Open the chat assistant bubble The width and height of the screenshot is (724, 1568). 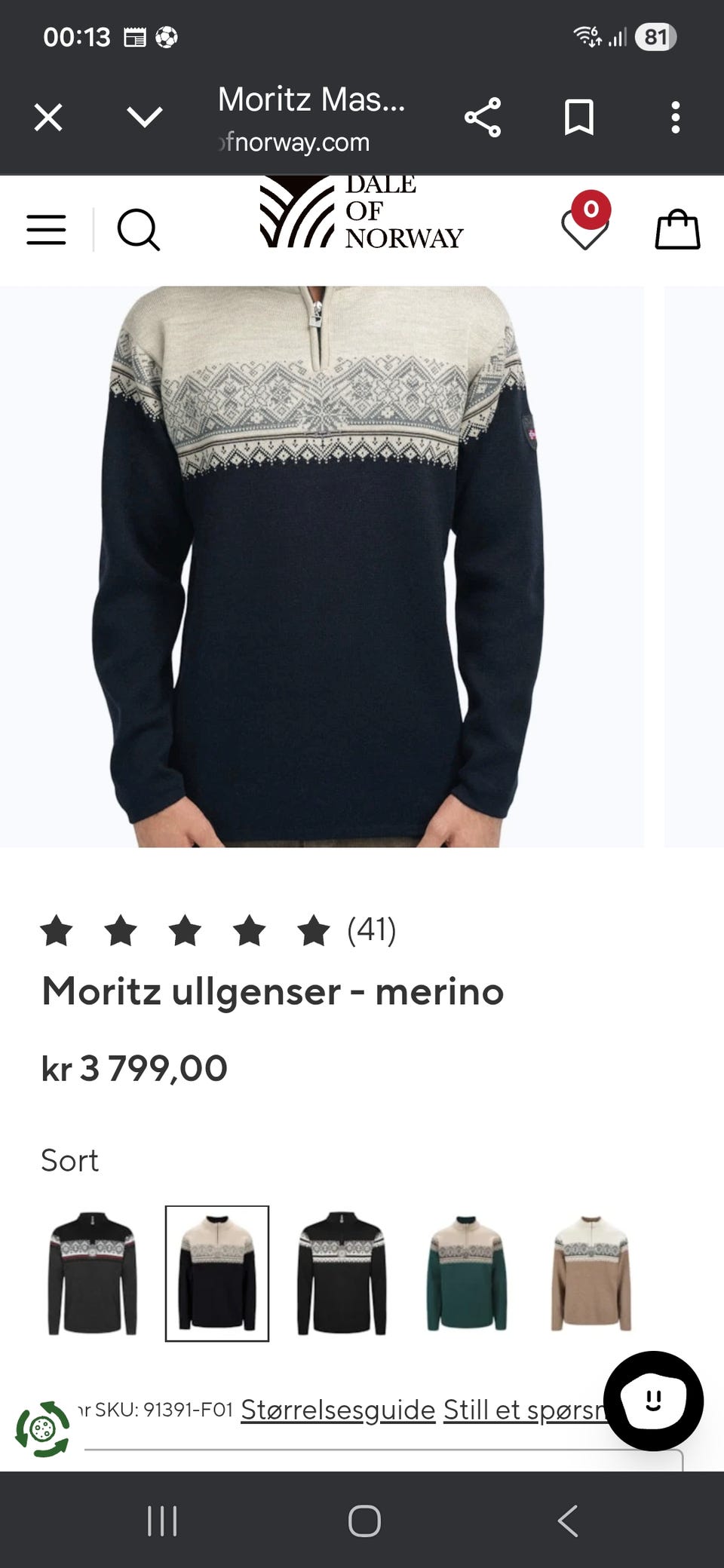pyautogui.click(x=653, y=1401)
